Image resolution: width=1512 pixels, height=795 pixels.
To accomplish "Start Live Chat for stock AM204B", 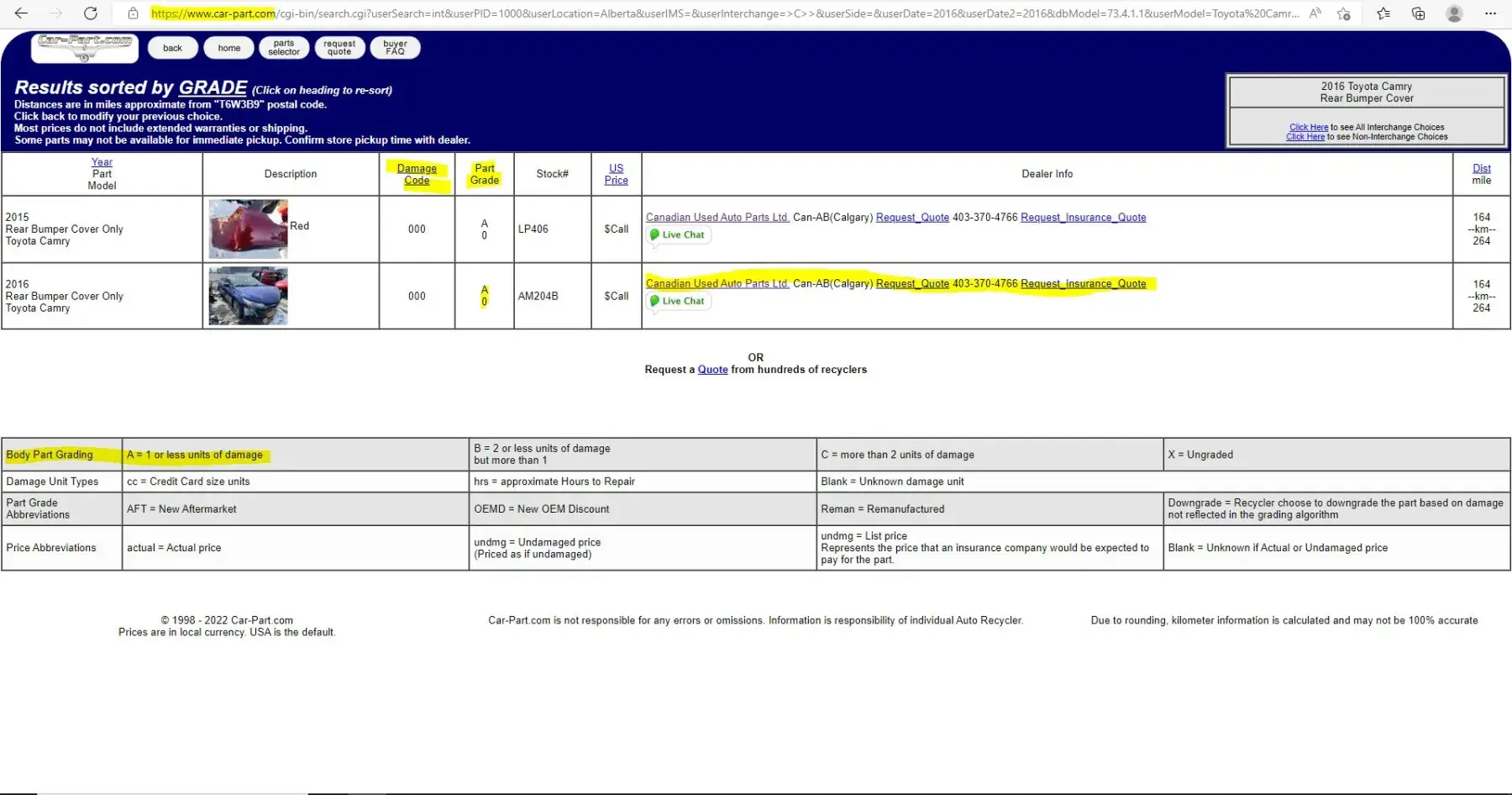I will point(678,302).
